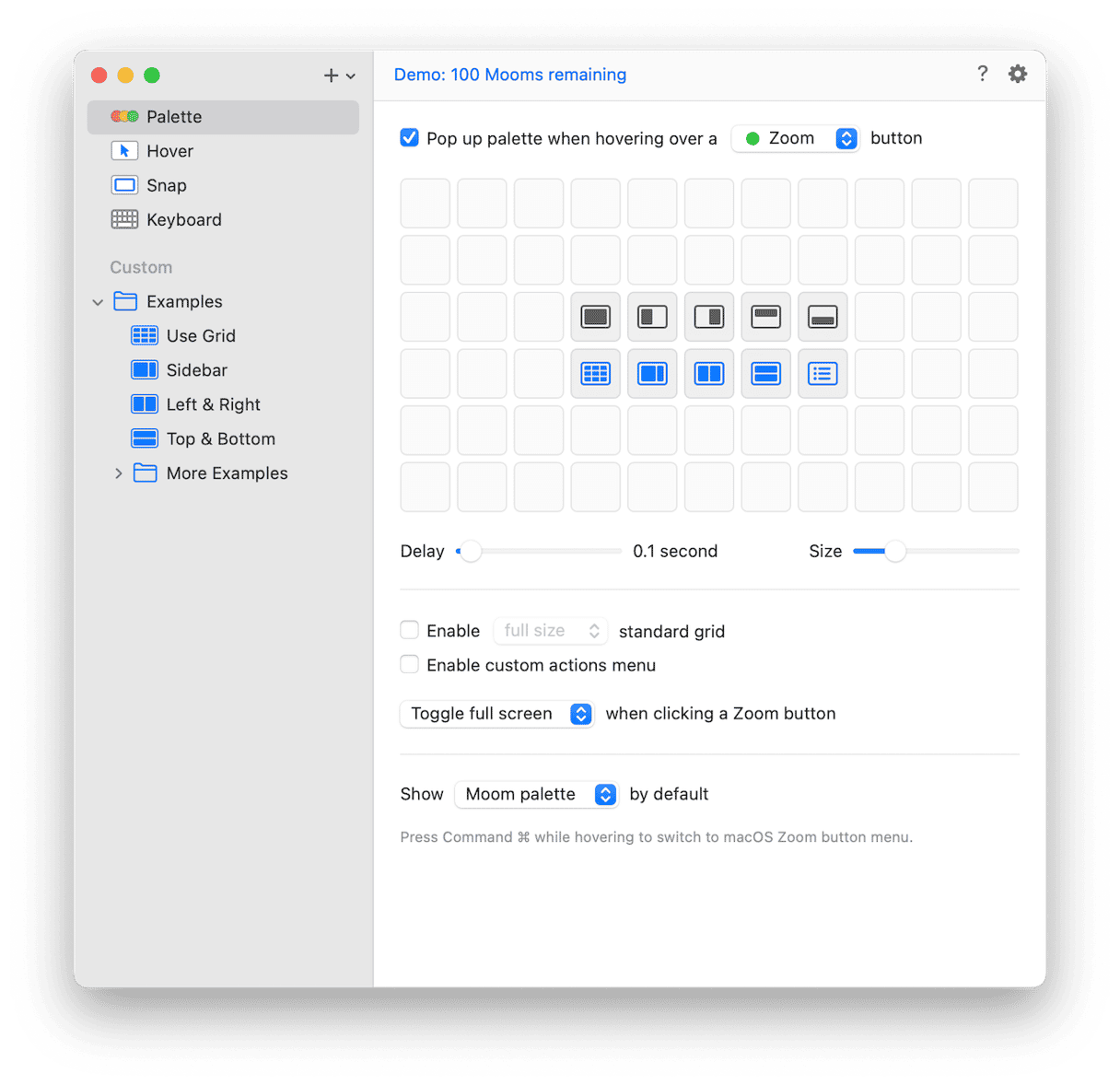Open the Moom palette default dropdown

point(536,794)
